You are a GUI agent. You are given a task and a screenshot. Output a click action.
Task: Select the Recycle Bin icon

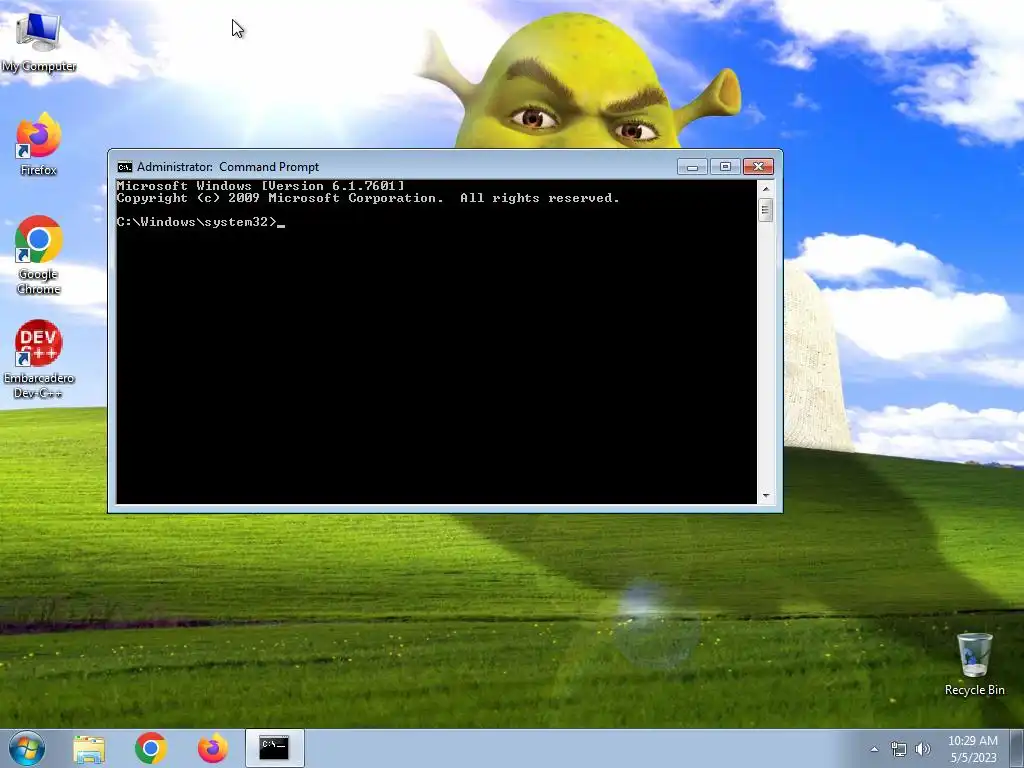coord(974,664)
